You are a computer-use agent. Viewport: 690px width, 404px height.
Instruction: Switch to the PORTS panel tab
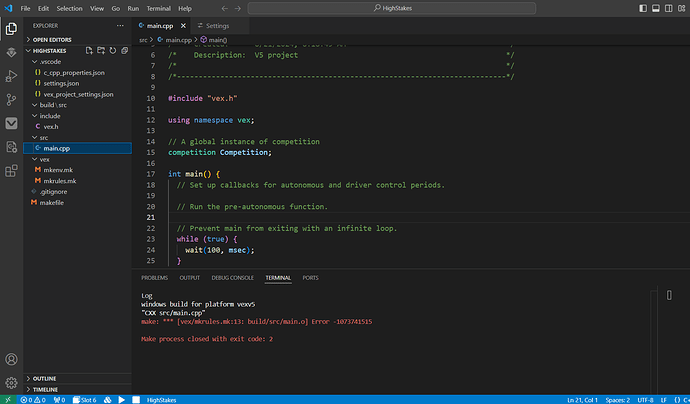tap(310, 278)
